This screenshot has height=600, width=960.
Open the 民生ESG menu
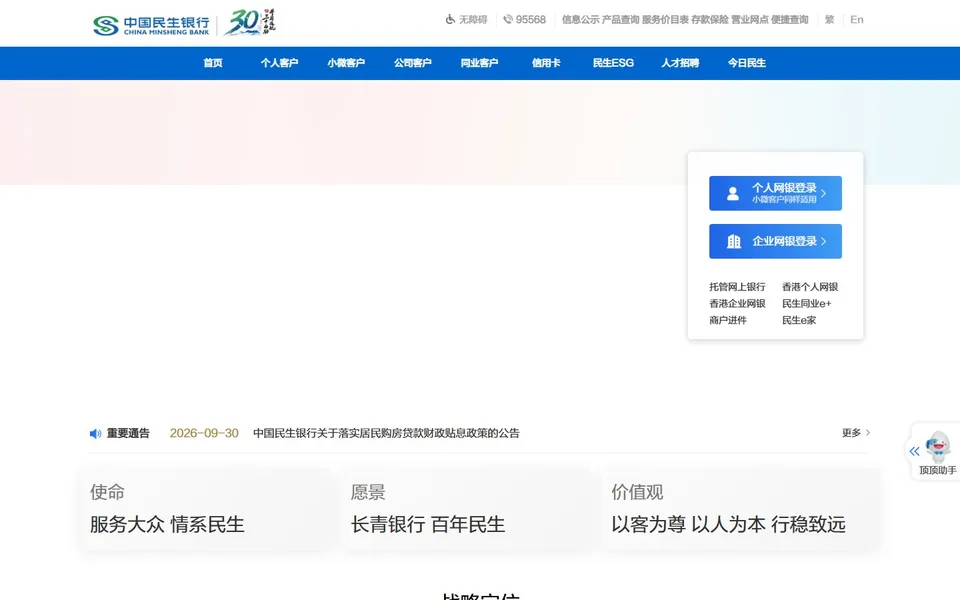613,63
